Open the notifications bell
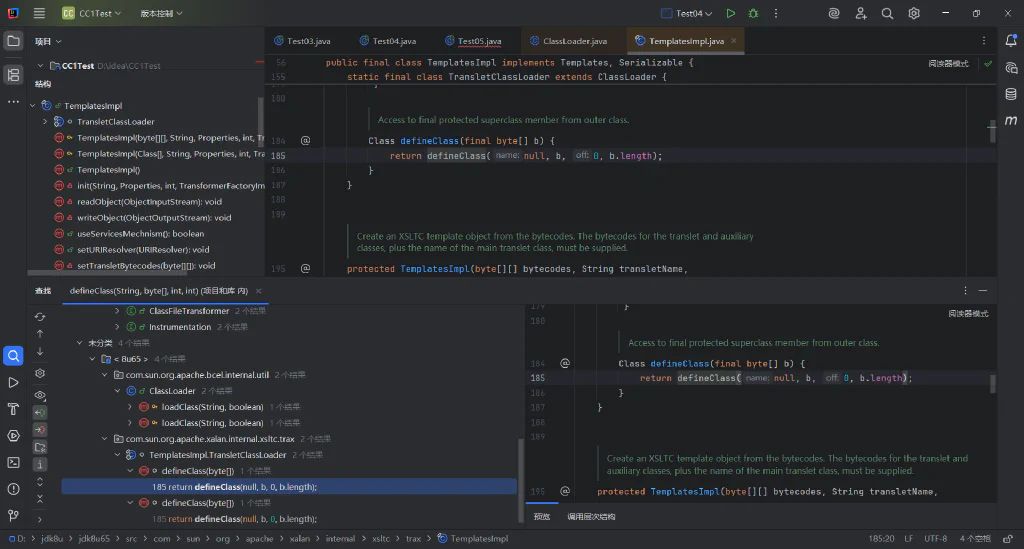This screenshot has height=549, width=1024. coord(1011,40)
